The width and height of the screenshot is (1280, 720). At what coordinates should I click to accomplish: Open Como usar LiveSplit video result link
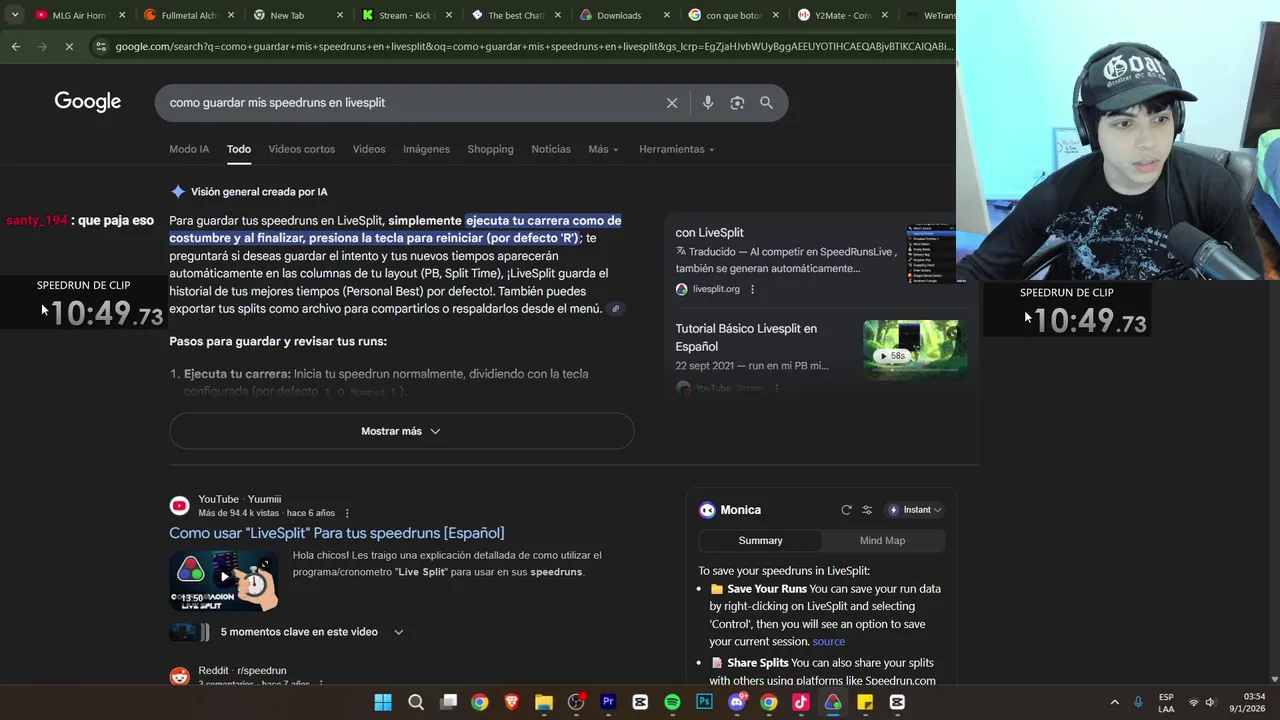point(337,533)
